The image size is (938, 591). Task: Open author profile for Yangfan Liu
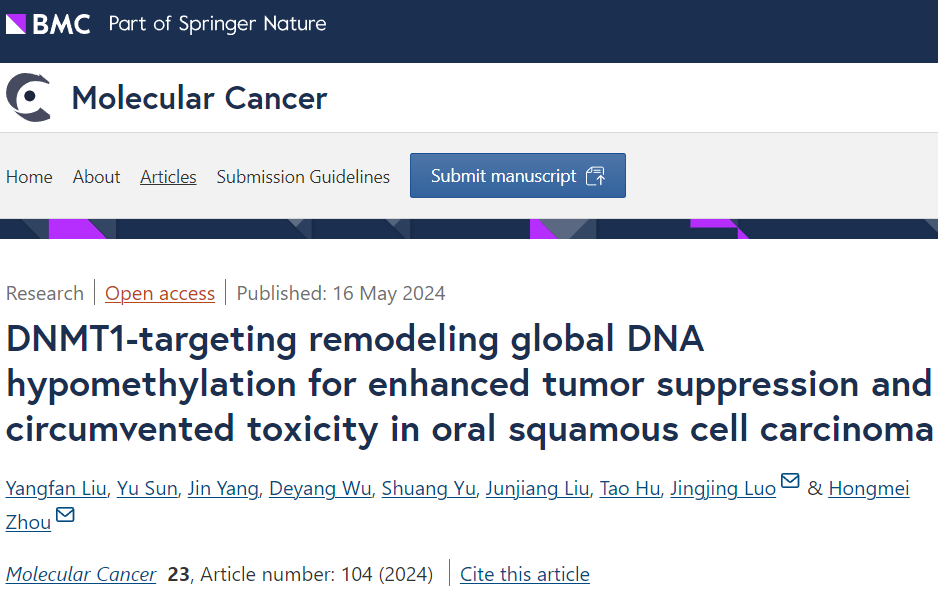56,488
